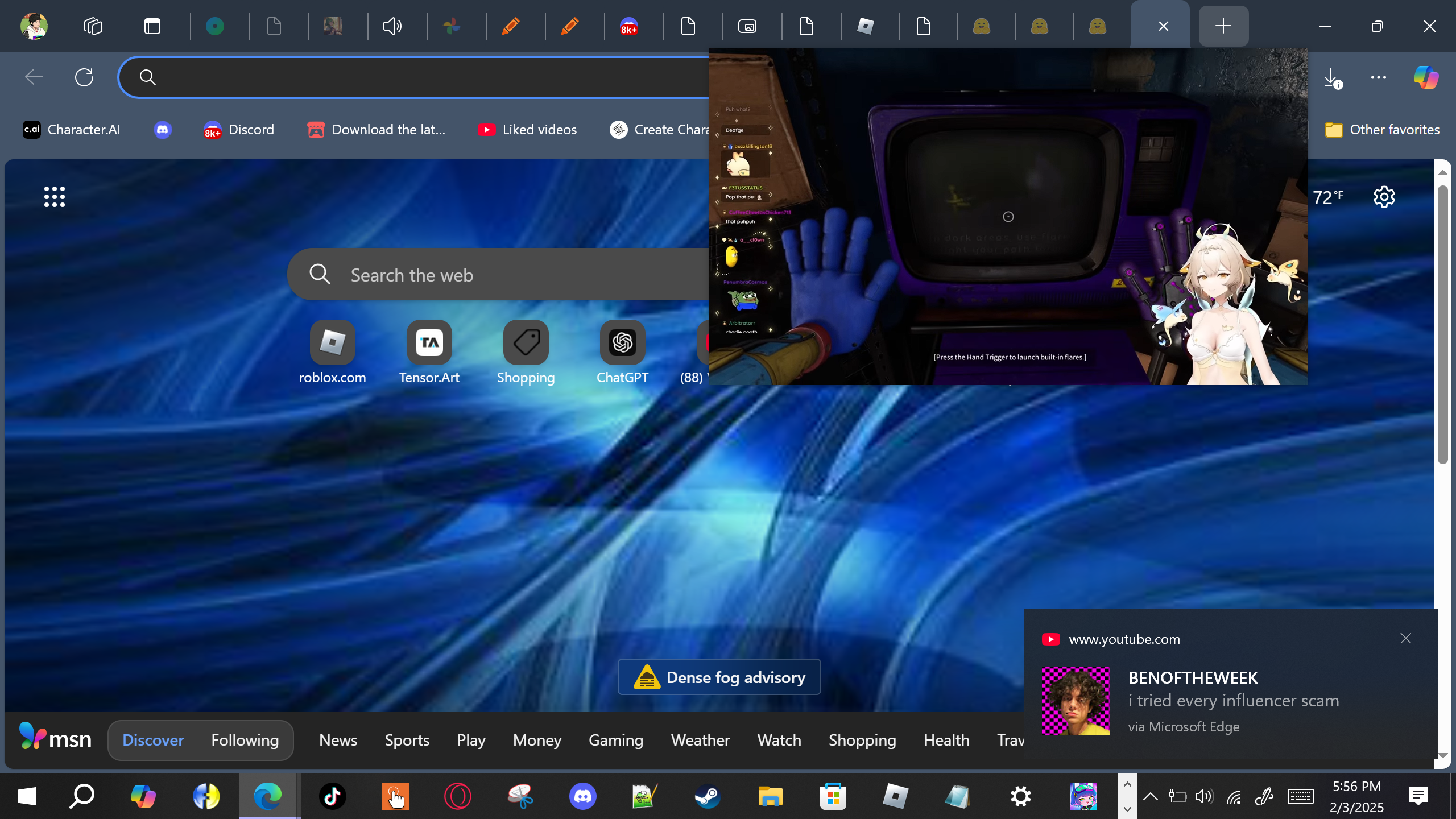Image resolution: width=1456 pixels, height=819 pixels.
Task: Open Steam from the taskbar
Action: [x=708, y=796]
